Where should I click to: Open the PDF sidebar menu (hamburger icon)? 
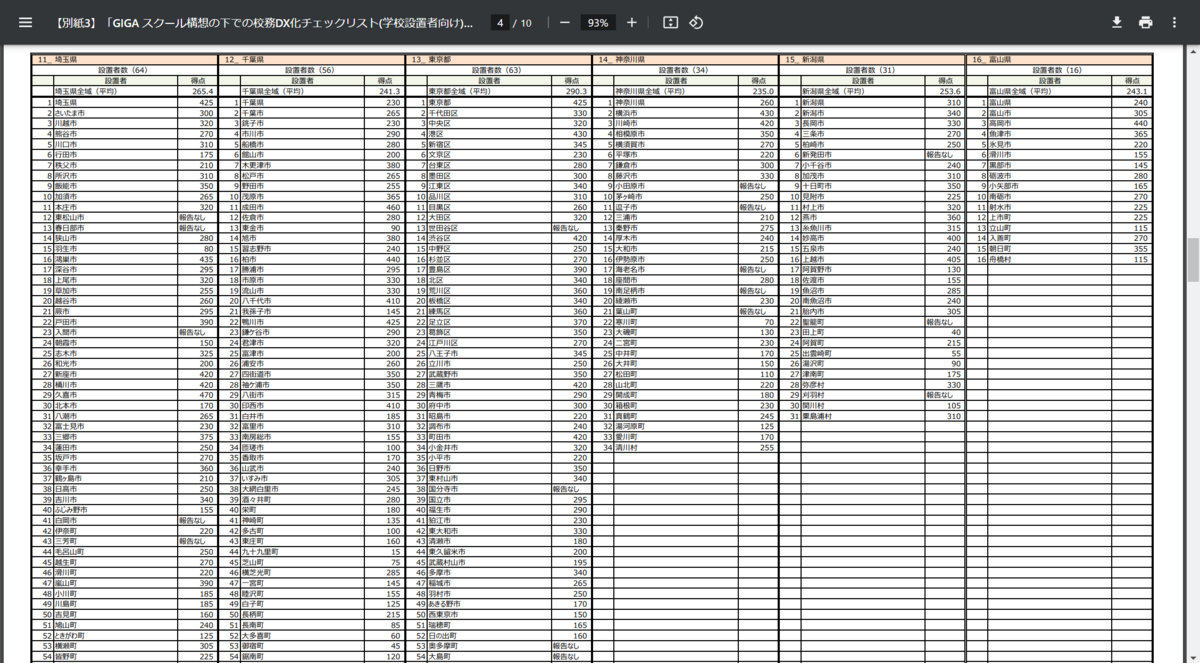pyautogui.click(x=25, y=22)
